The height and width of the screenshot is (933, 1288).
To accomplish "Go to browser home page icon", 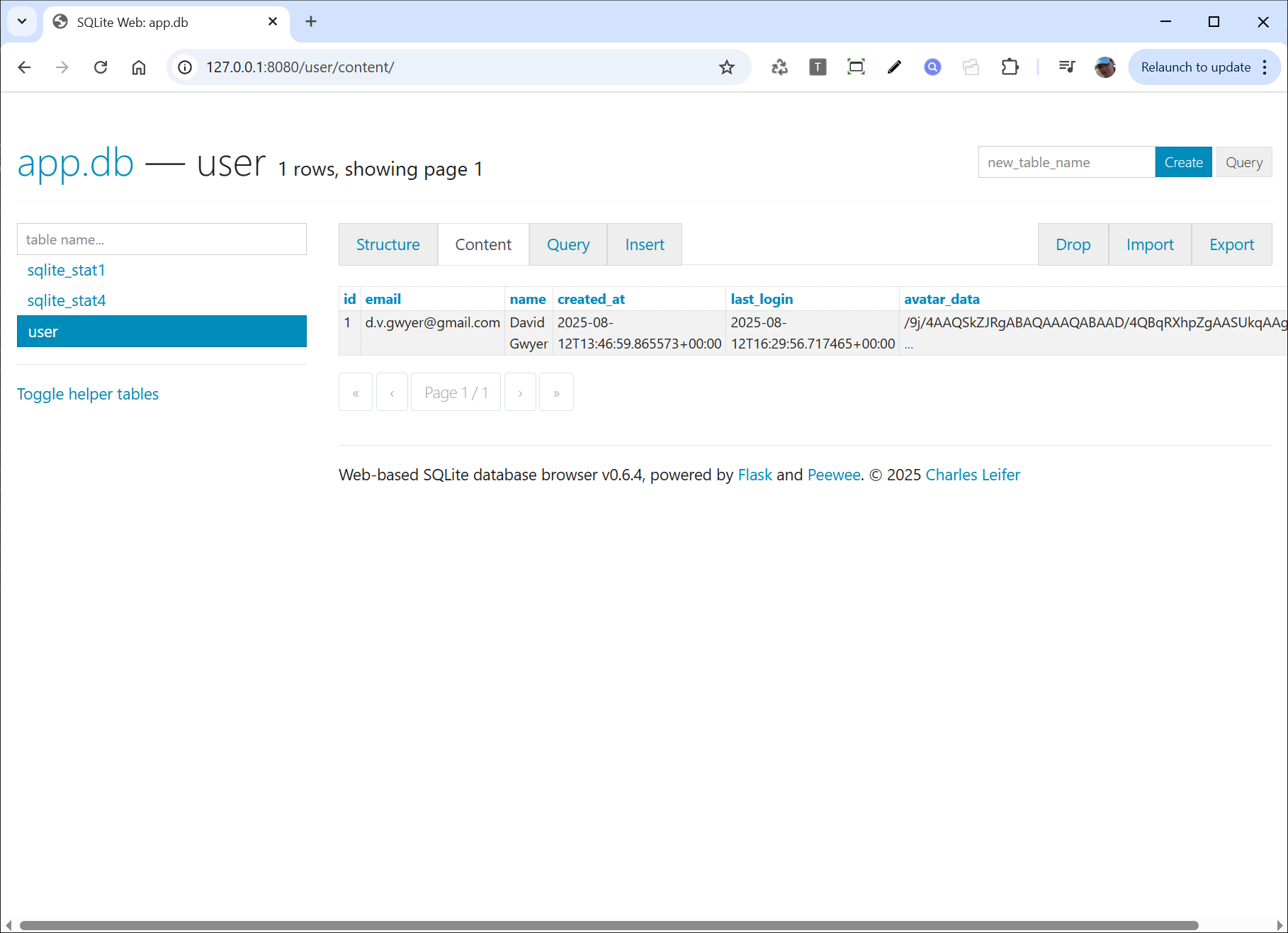I will 139,67.
